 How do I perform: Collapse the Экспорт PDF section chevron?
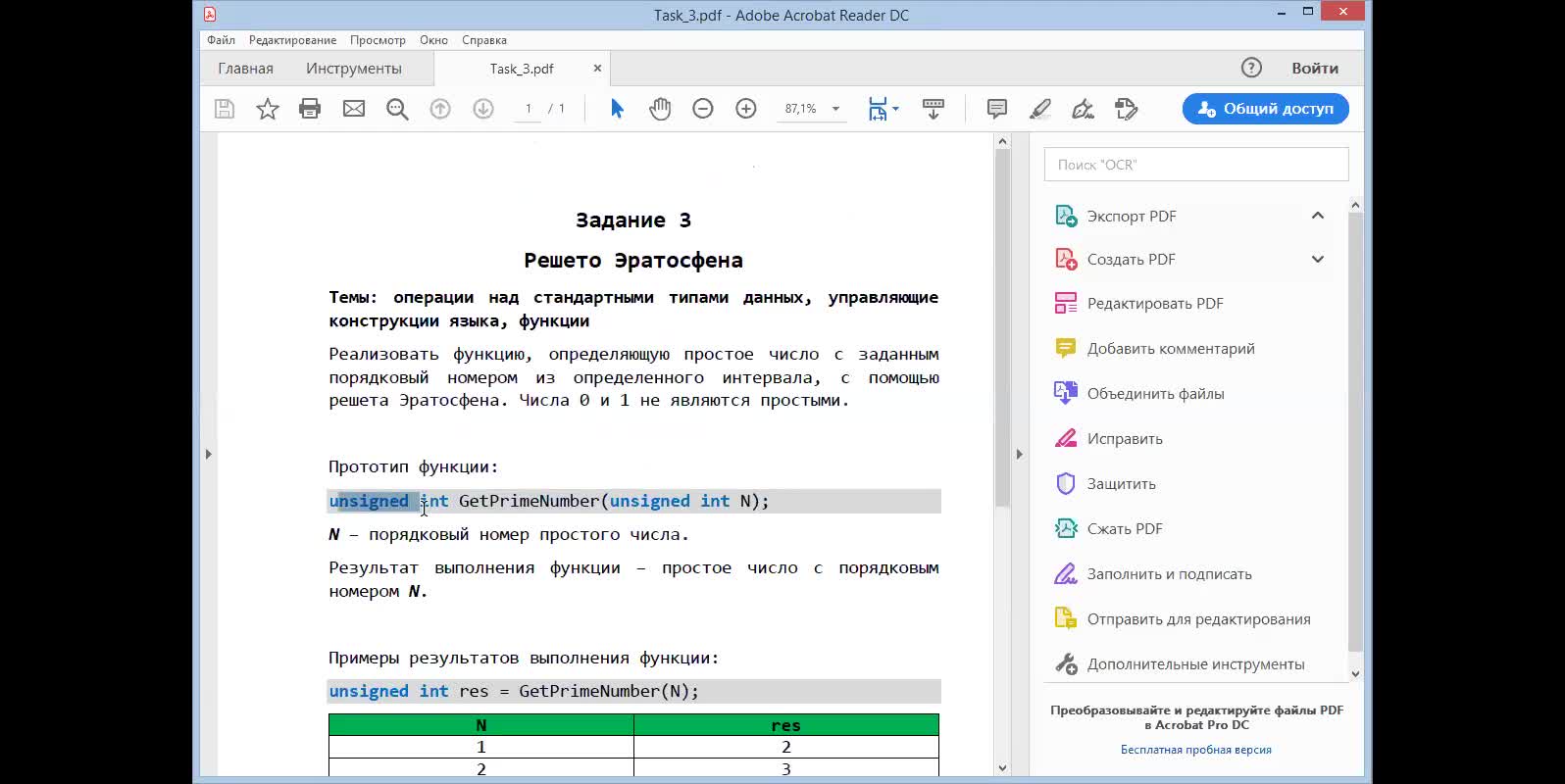coord(1318,216)
